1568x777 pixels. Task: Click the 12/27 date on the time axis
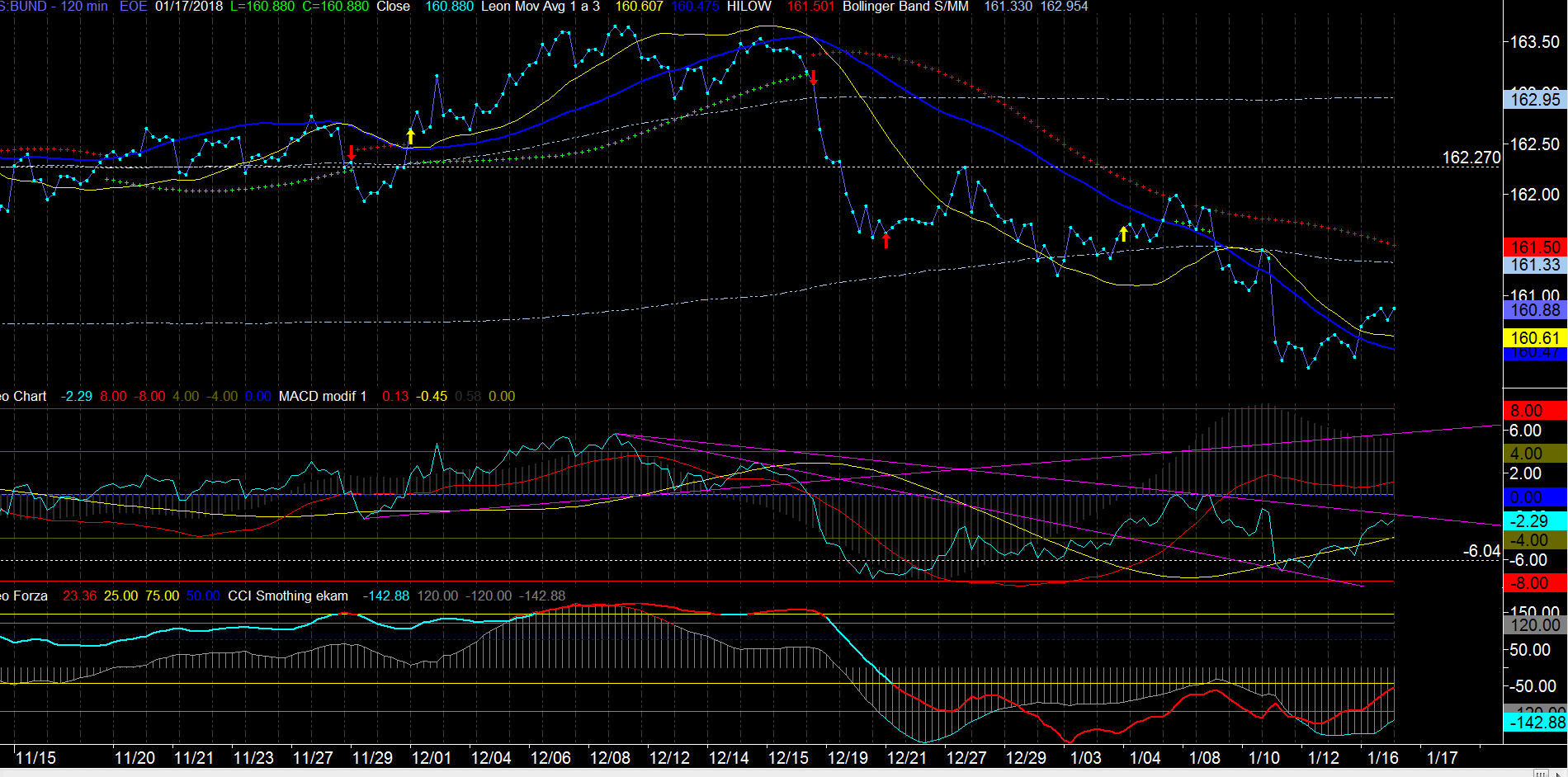coord(966,758)
